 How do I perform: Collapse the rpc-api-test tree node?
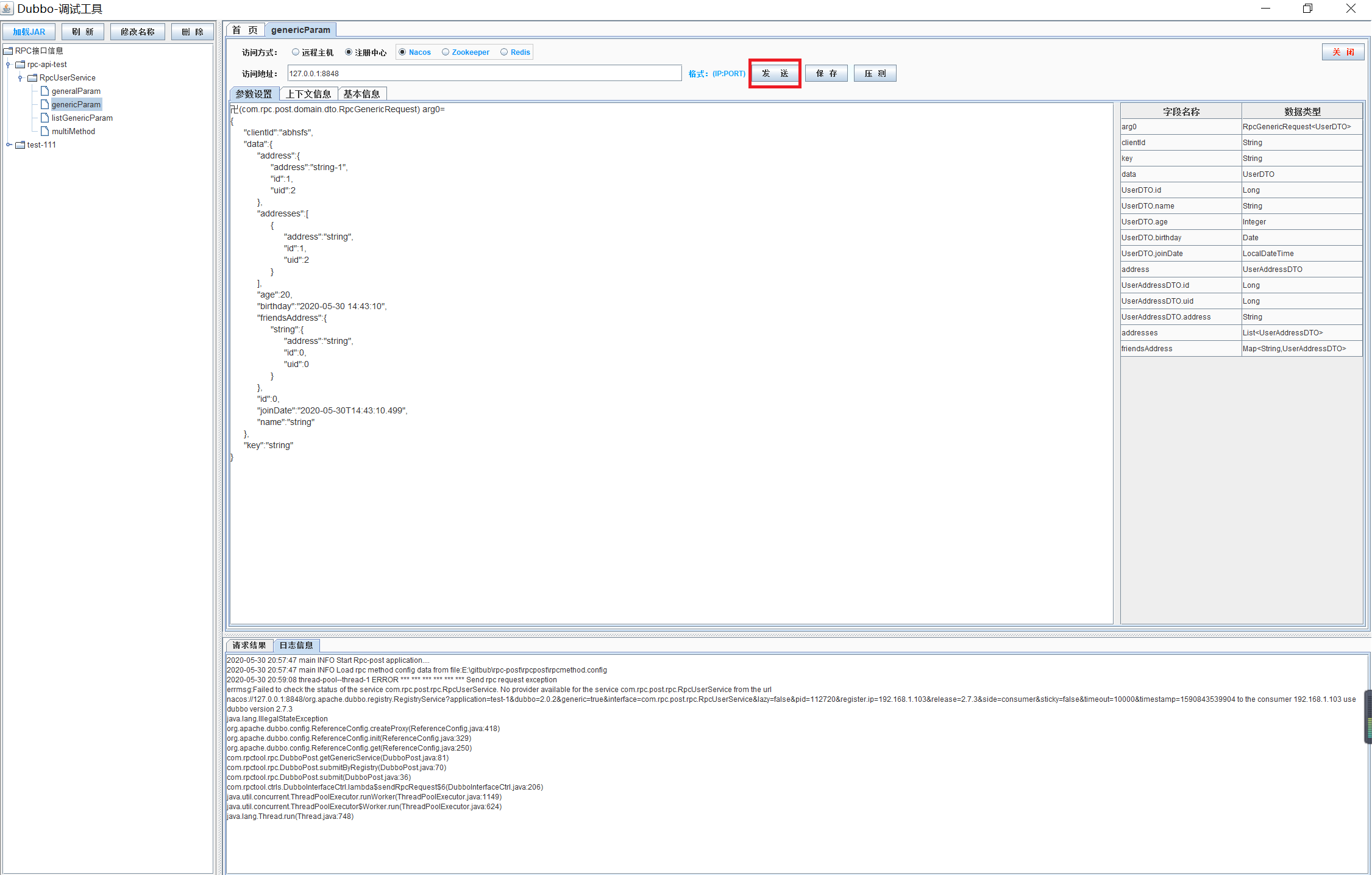click(8, 64)
